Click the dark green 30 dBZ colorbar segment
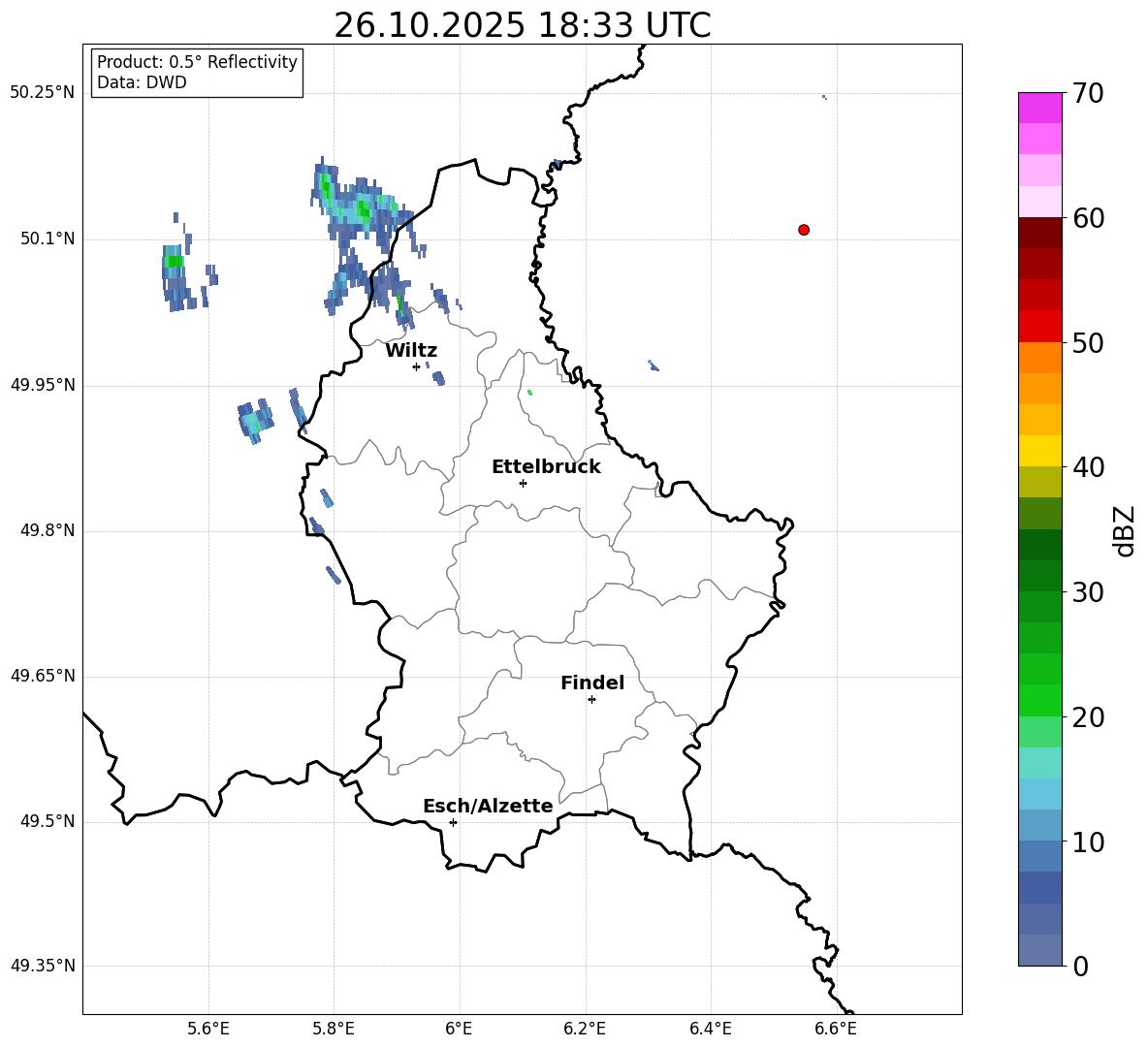The image size is (1148, 1048). pyautogui.click(x=1040, y=576)
